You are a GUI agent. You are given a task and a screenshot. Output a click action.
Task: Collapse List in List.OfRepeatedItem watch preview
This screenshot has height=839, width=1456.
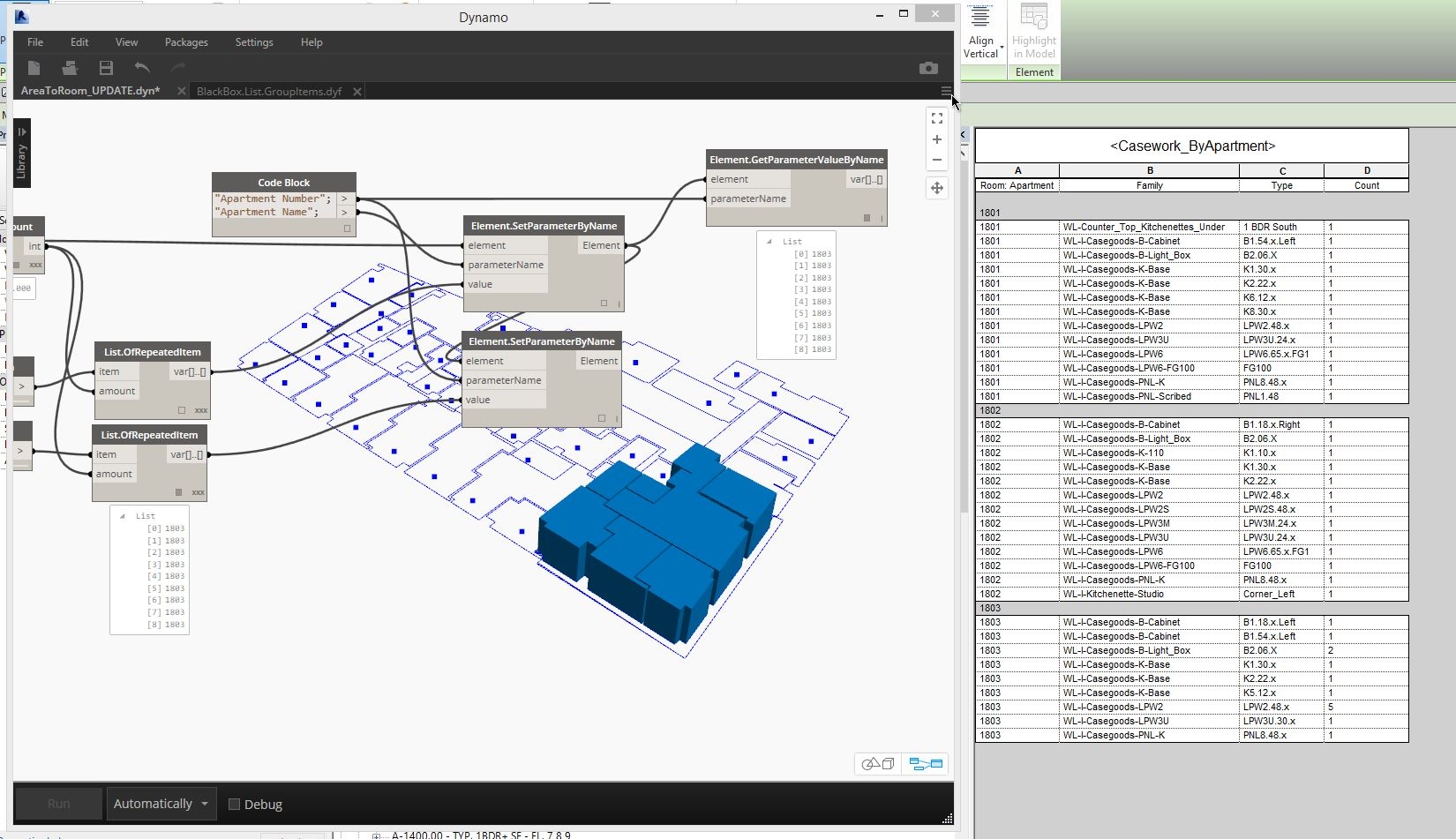coord(123,515)
